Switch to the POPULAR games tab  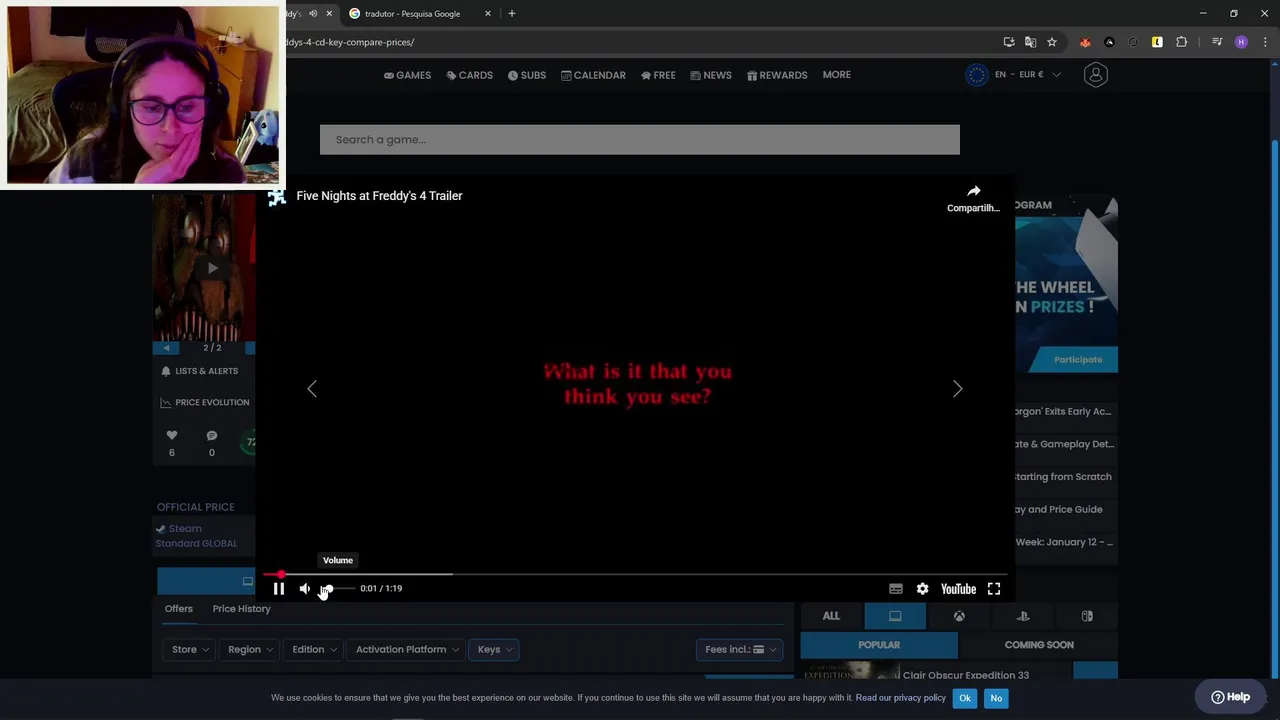tap(879, 645)
